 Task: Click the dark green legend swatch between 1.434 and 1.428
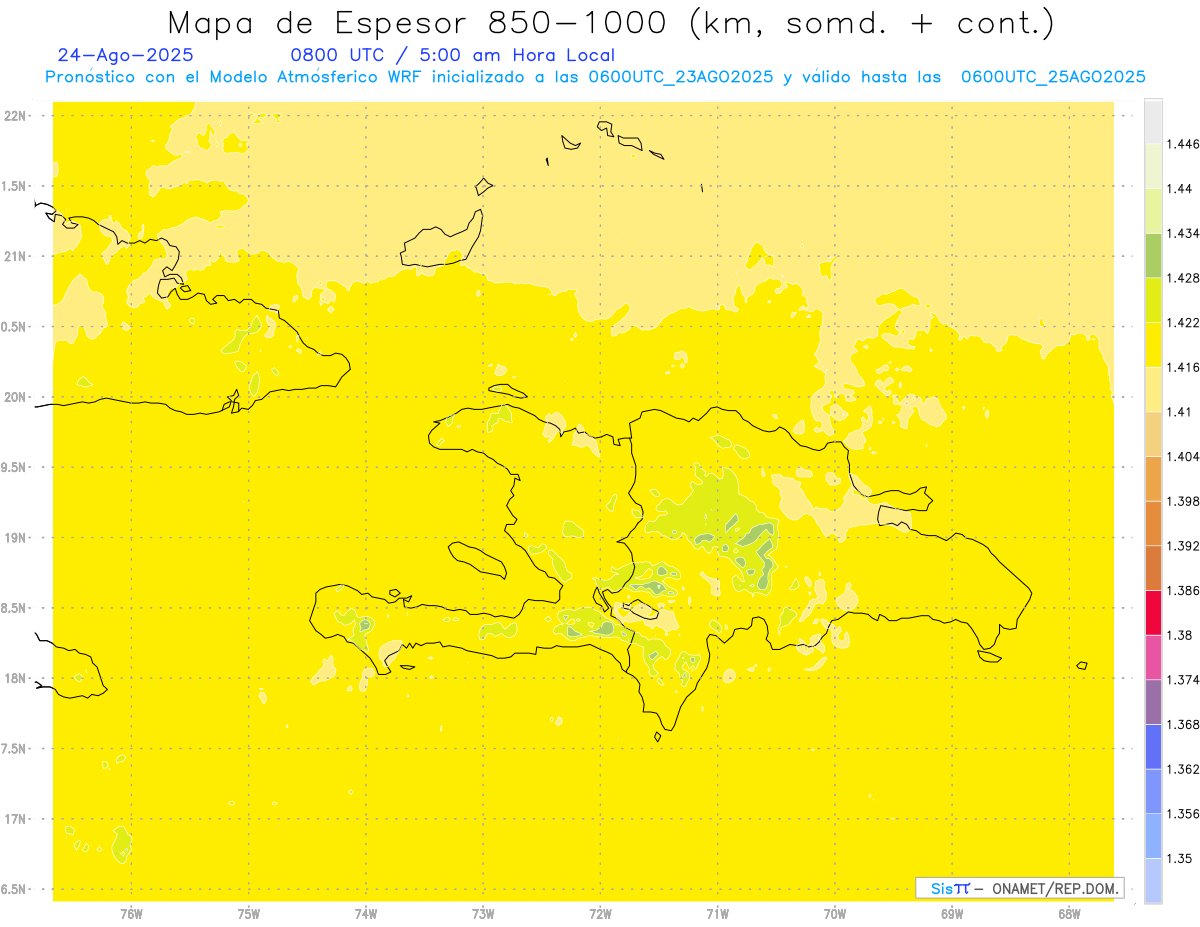click(1153, 255)
